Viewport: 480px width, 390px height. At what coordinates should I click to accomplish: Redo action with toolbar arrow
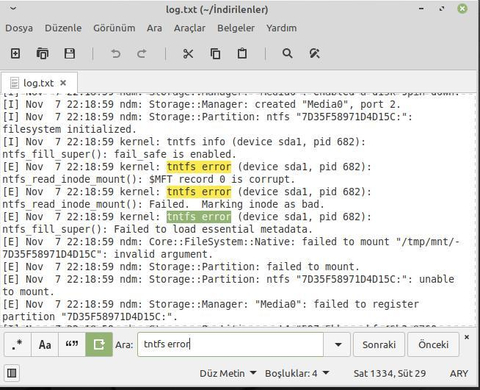(x=142, y=54)
